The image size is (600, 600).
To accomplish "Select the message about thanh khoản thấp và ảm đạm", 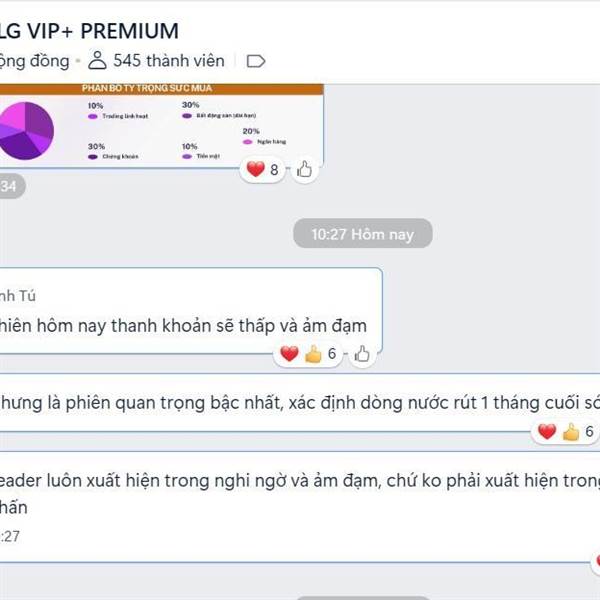I will [191, 311].
